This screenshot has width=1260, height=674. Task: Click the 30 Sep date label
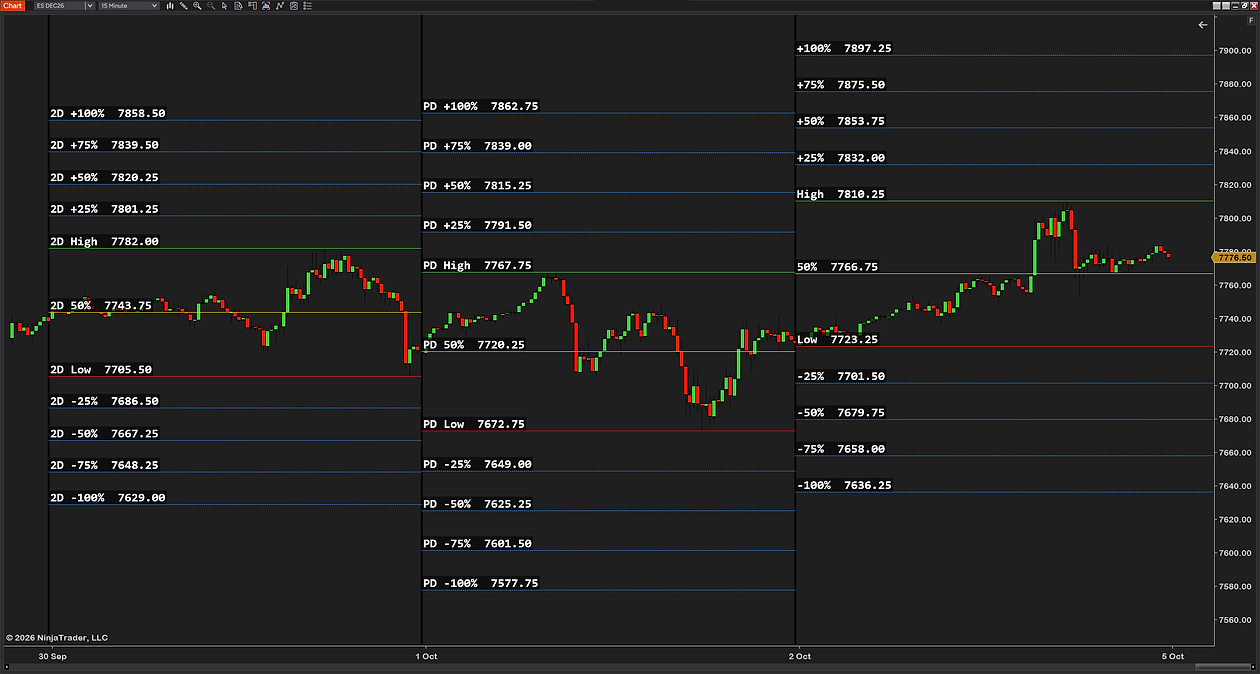(52, 656)
